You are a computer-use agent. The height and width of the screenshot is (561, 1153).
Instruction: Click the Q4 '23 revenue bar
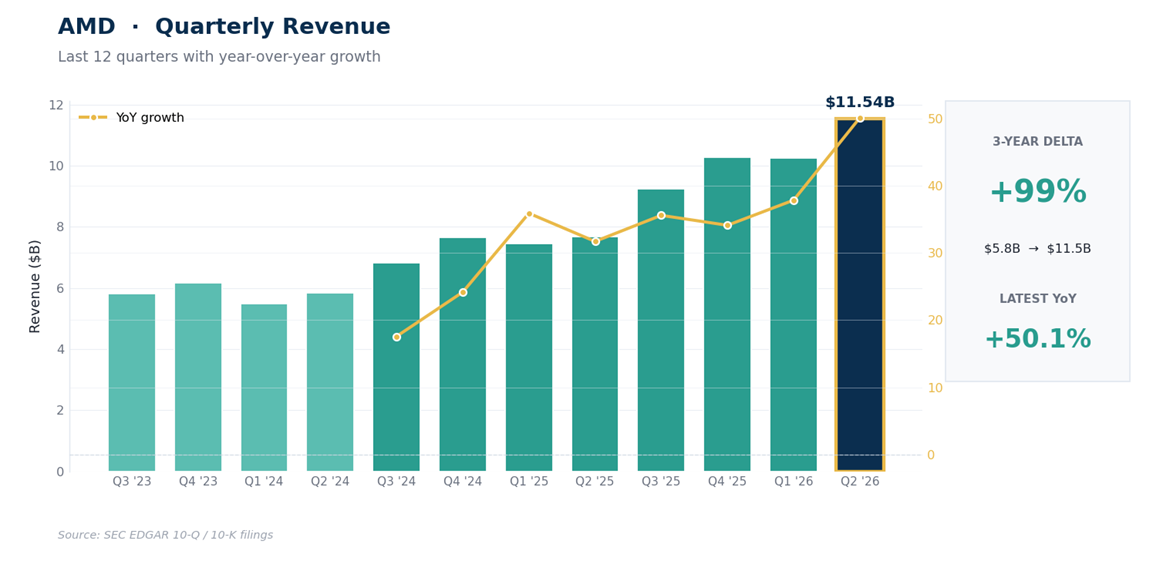[x=198, y=377]
